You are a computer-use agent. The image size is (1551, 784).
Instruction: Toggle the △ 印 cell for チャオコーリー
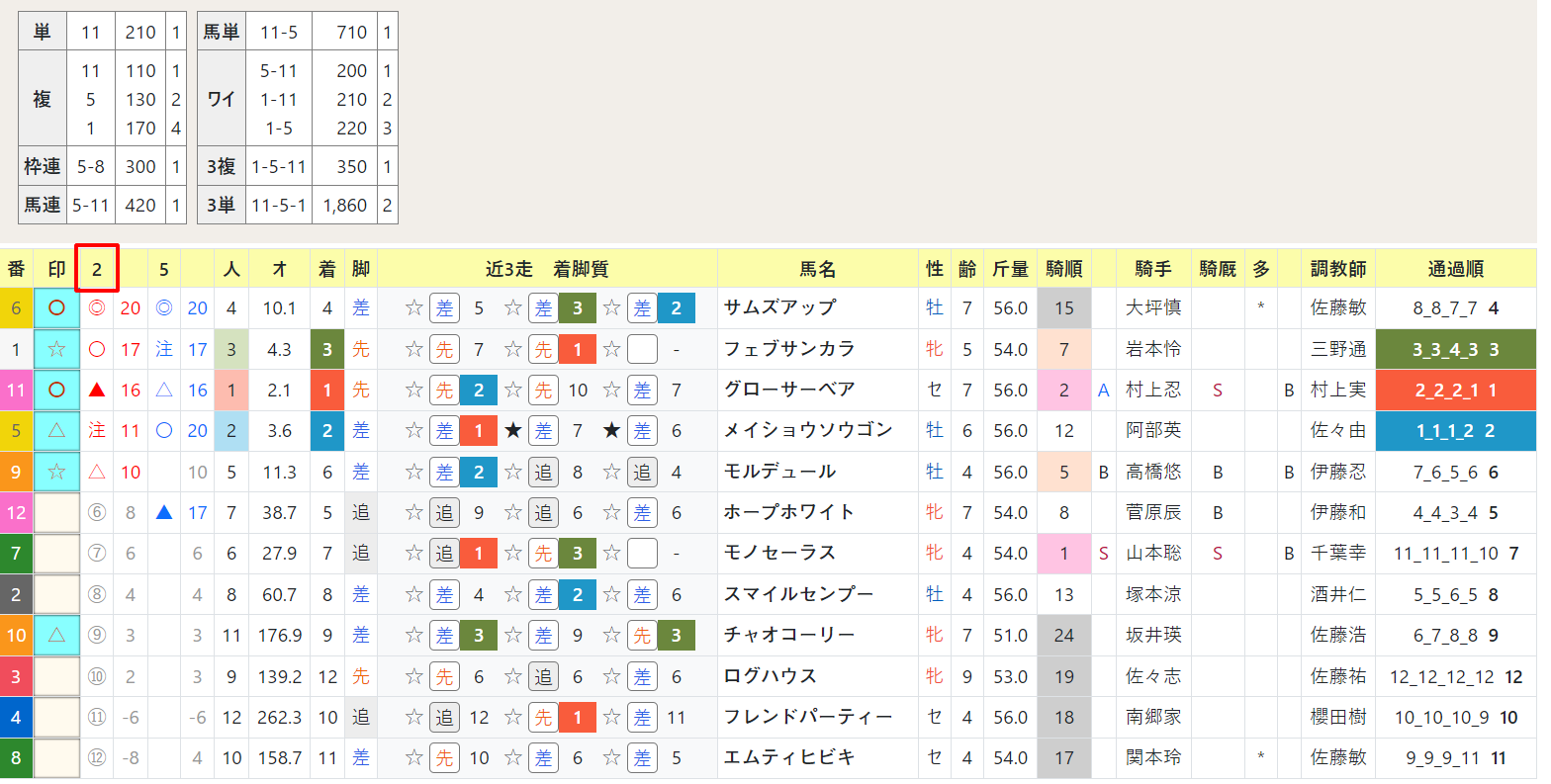click(57, 636)
